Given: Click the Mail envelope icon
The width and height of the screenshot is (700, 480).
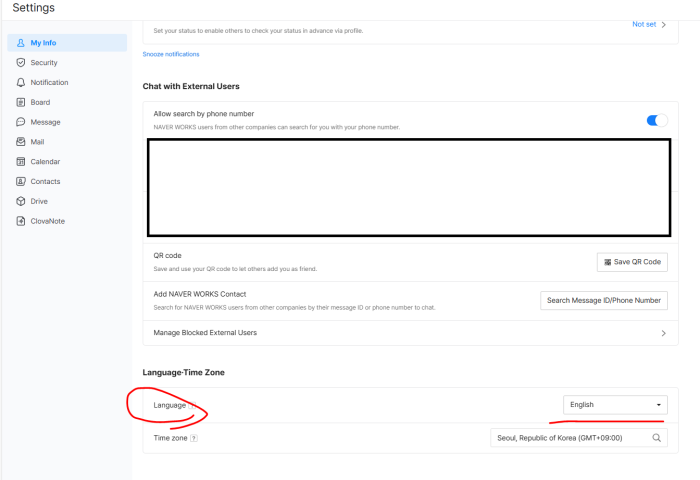Looking at the screenshot, I should coord(20,142).
